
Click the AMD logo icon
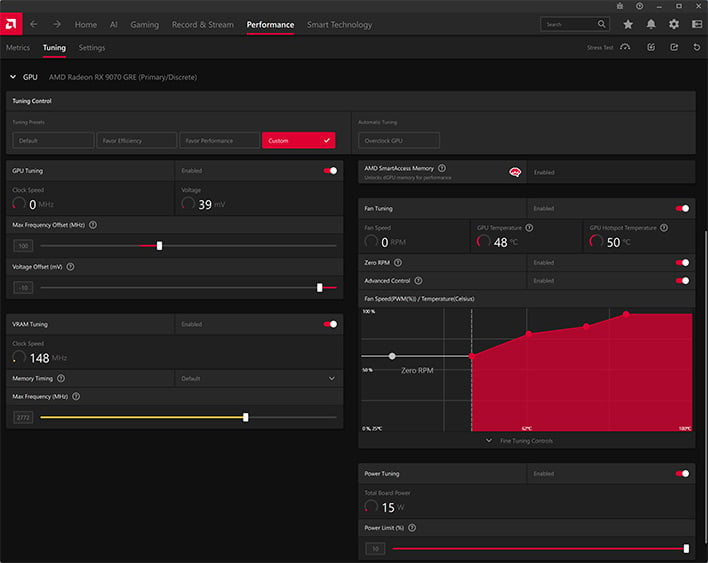11,24
